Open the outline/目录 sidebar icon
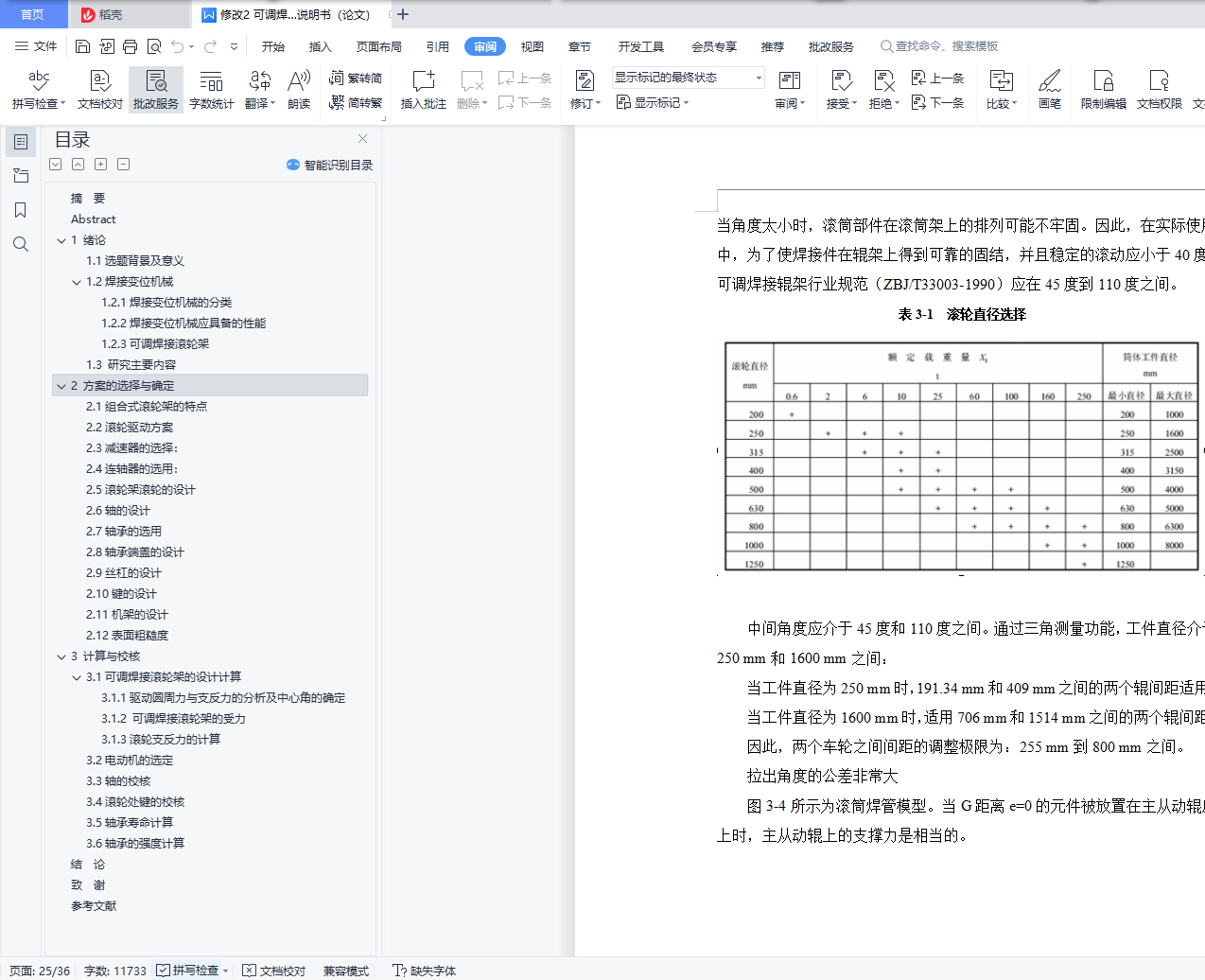This screenshot has height=980, width=1205. (21, 142)
